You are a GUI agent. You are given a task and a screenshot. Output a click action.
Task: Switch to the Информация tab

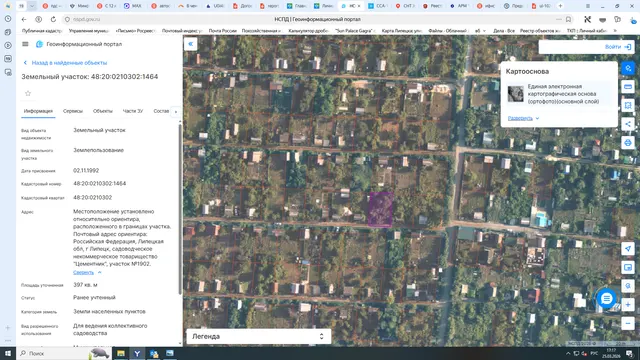tap(38, 111)
